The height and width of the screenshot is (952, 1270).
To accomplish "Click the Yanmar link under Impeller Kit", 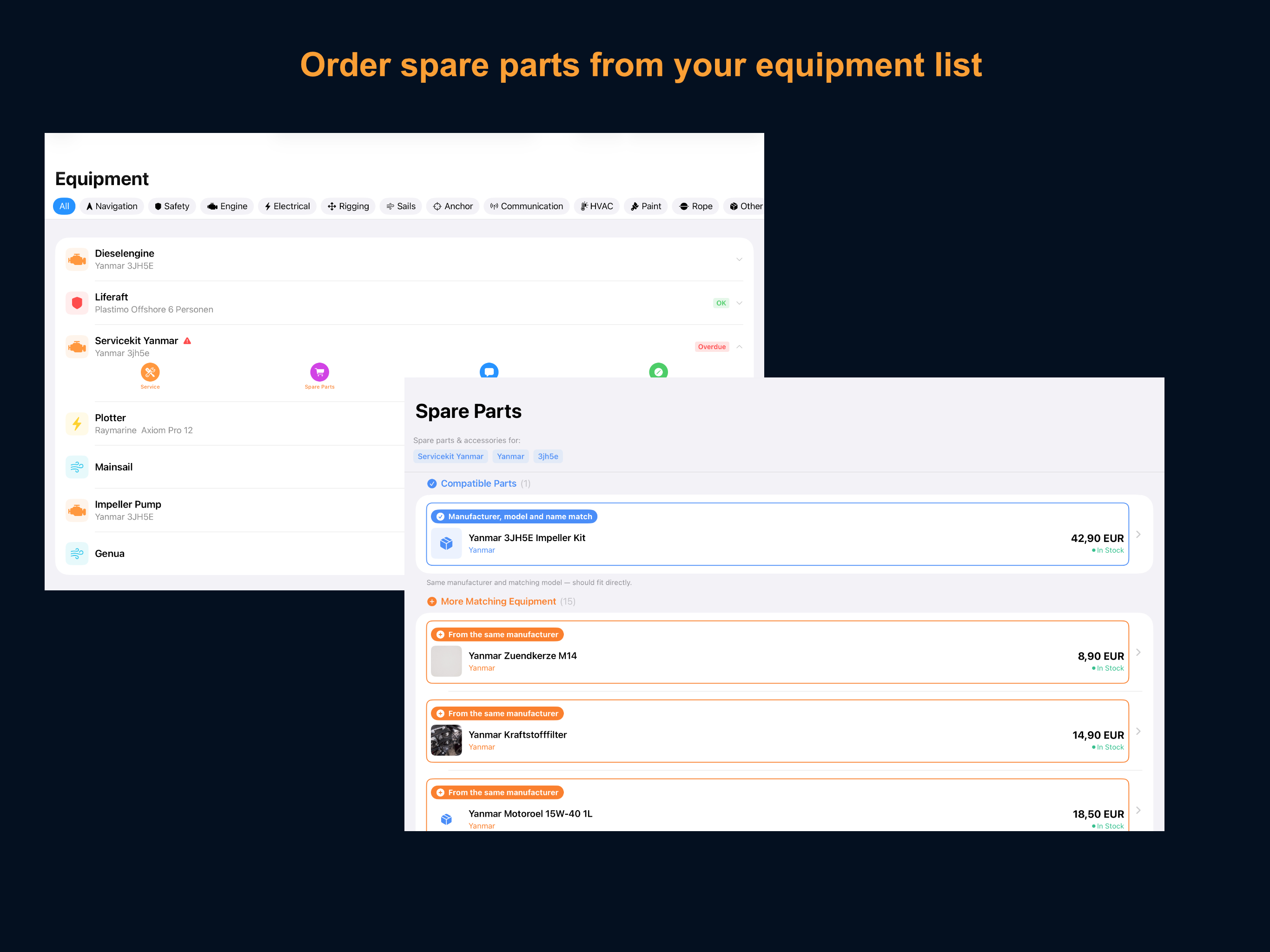I will pos(482,550).
